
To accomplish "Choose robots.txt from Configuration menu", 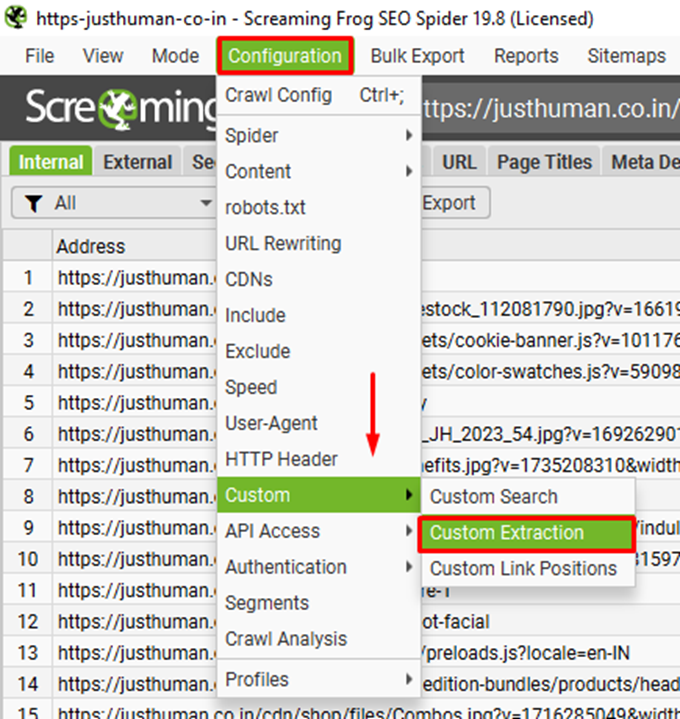I will [319, 207].
